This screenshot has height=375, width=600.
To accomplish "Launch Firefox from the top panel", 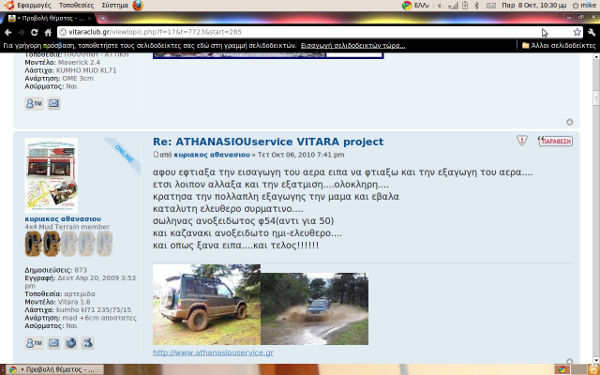I will point(138,5).
